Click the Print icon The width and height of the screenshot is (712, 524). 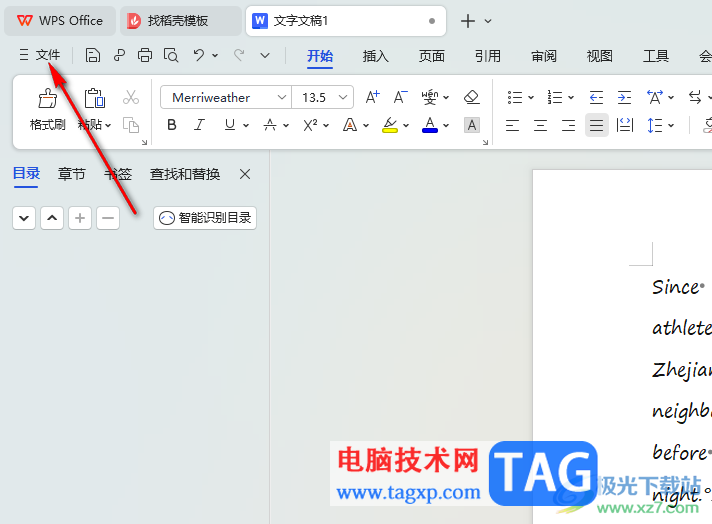point(145,55)
